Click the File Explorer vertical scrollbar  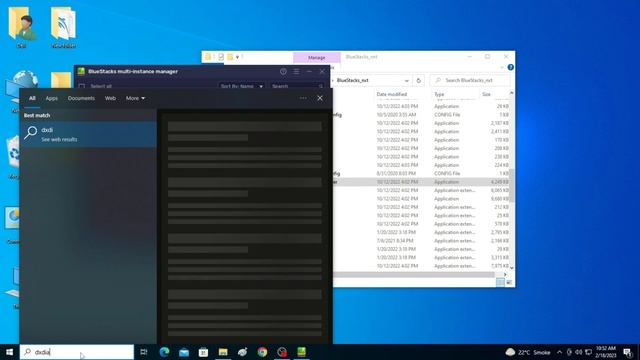pyautogui.click(x=511, y=186)
